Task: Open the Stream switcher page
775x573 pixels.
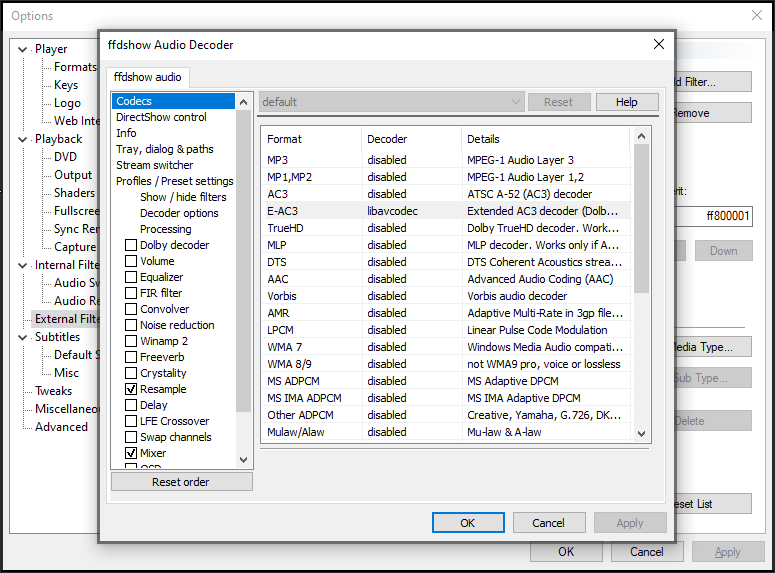Action: click(x=154, y=165)
